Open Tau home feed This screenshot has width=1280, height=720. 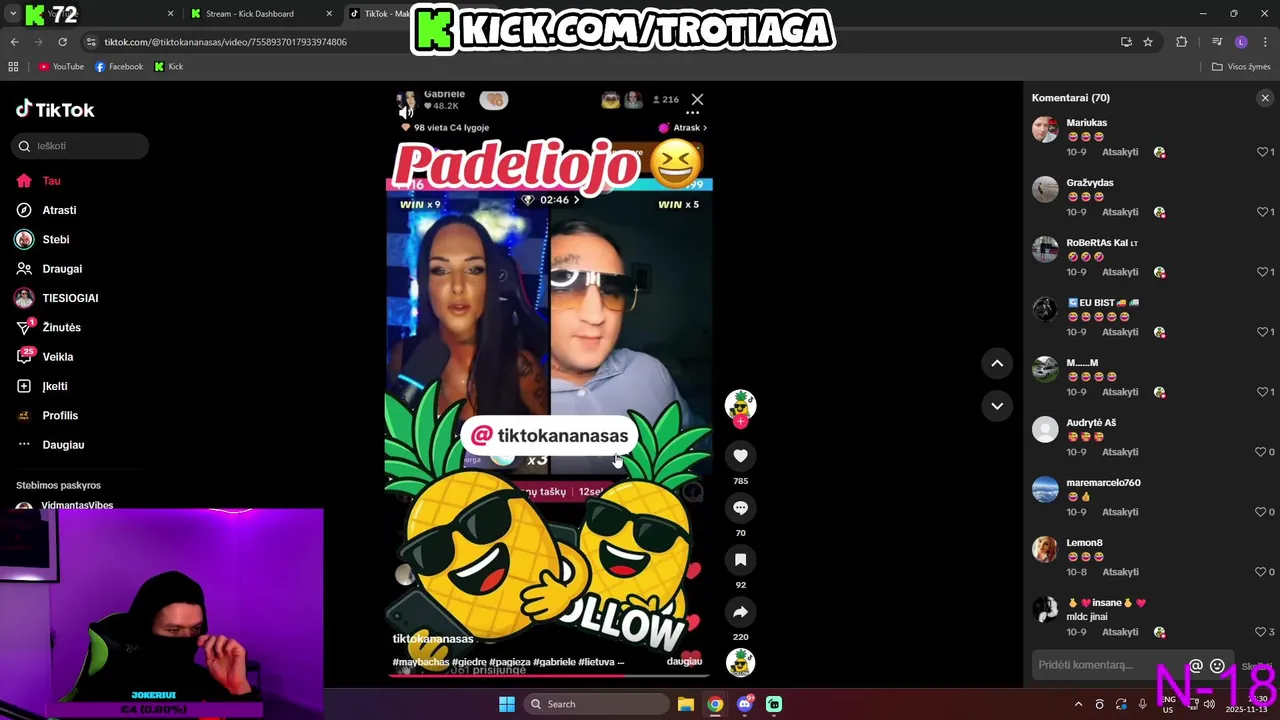point(38,181)
